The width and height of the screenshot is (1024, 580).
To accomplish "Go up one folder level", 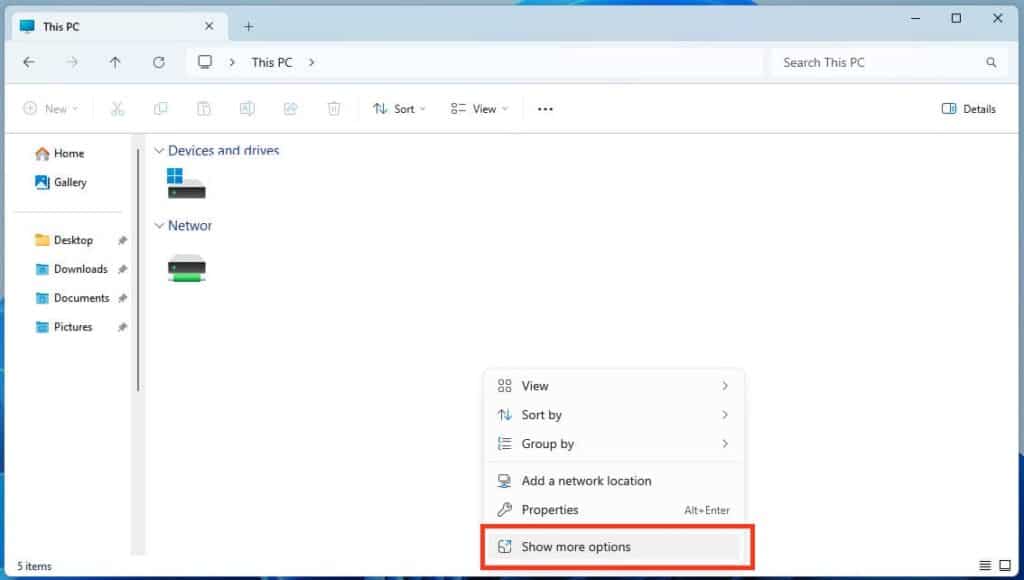I will tap(115, 62).
